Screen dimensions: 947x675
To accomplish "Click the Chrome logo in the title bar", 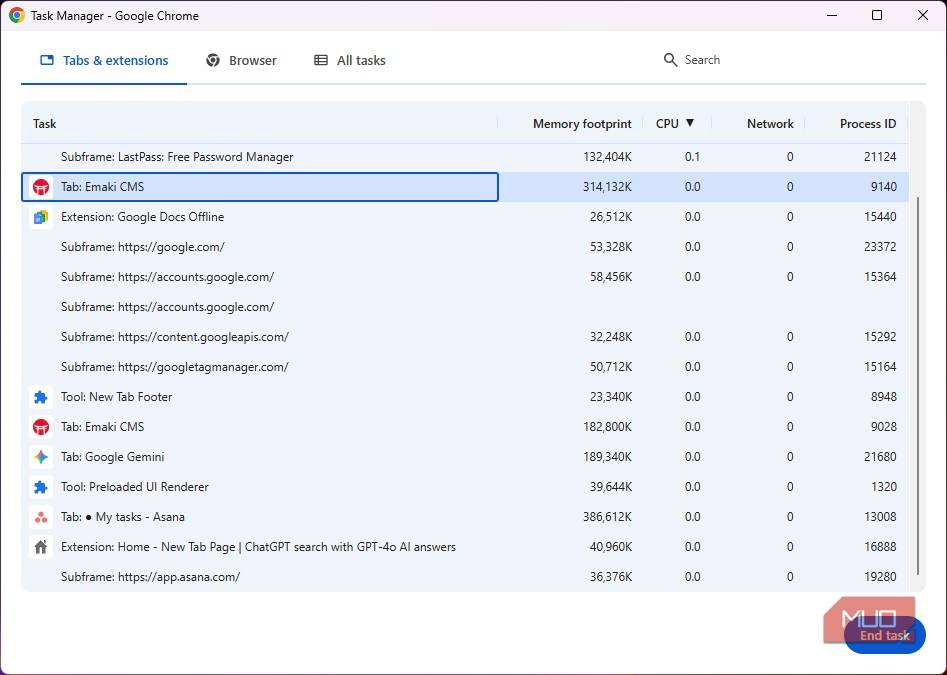I will click(16, 15).
